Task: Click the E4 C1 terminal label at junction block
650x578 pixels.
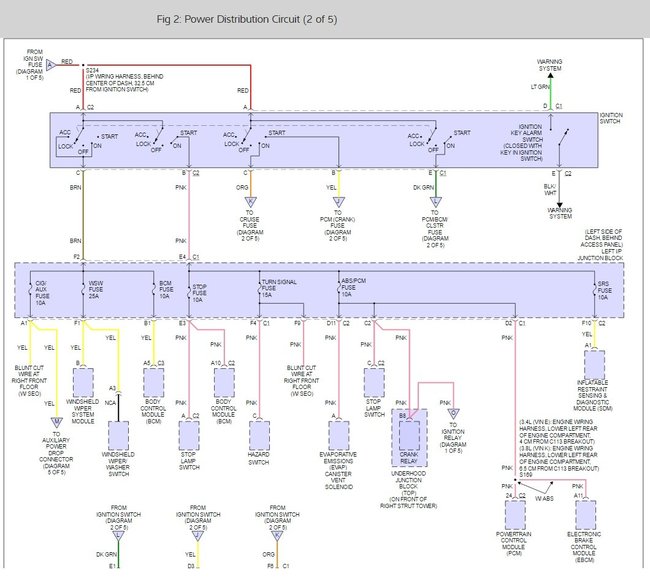Action: (x=189, y=257)
